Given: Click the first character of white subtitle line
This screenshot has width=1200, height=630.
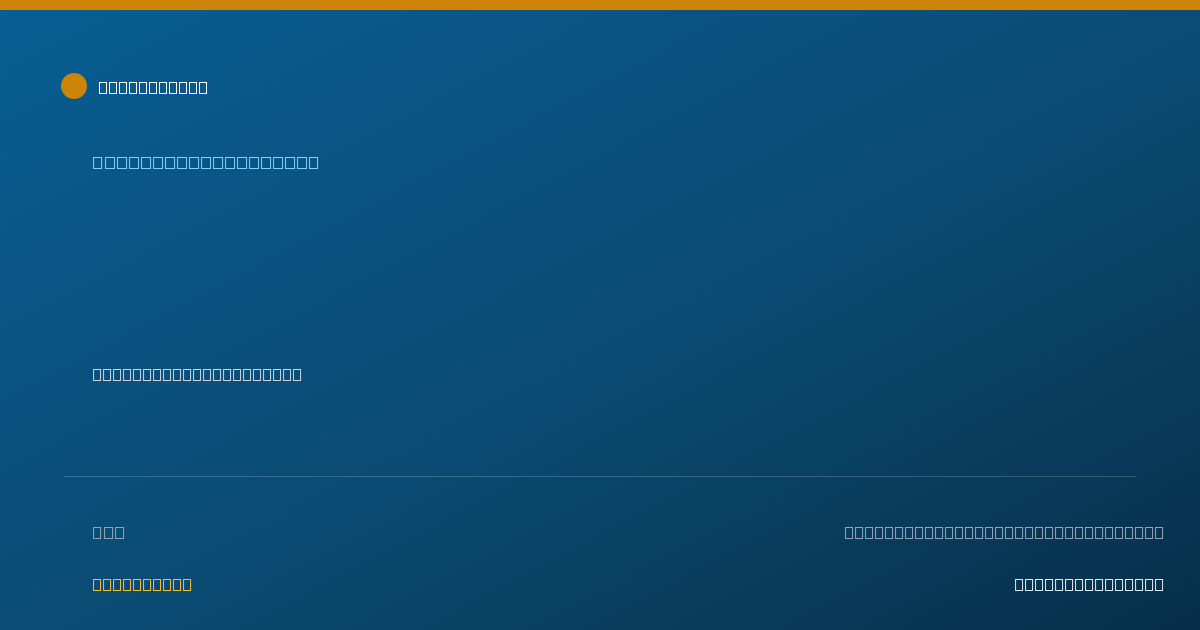Looking at the screenshot, I should point(97,374).
